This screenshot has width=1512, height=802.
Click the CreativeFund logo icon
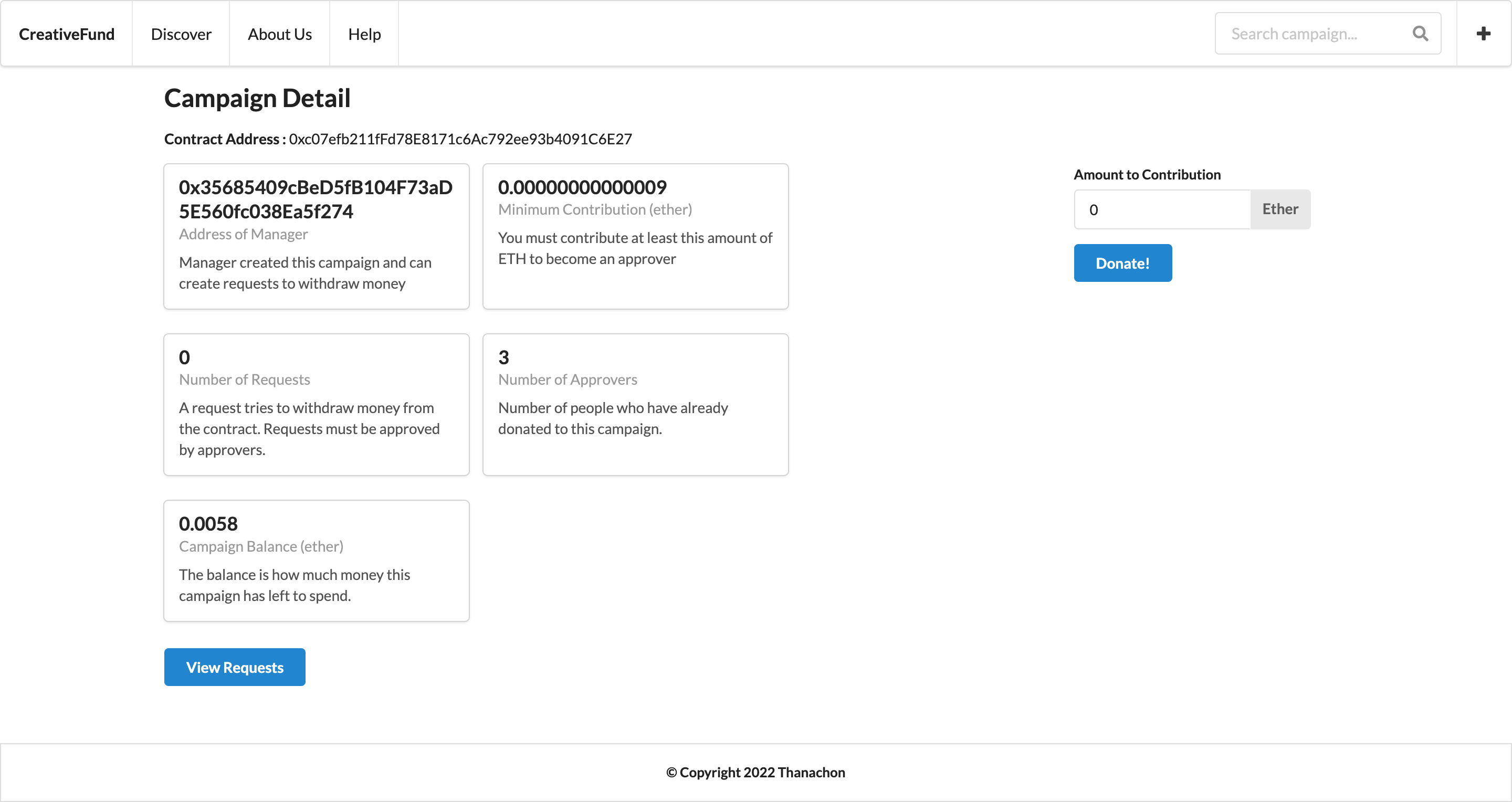(66, 33)
